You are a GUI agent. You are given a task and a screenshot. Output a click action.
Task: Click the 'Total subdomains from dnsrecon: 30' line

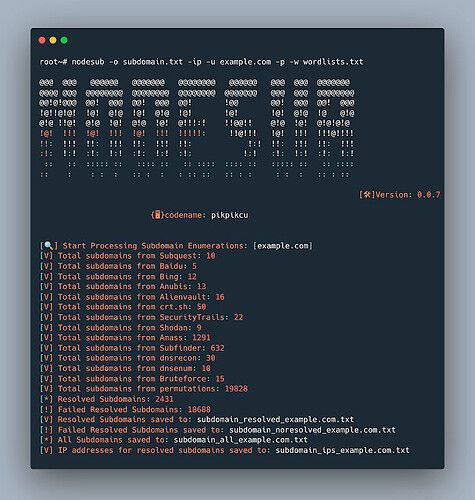[x=128, y=358]
